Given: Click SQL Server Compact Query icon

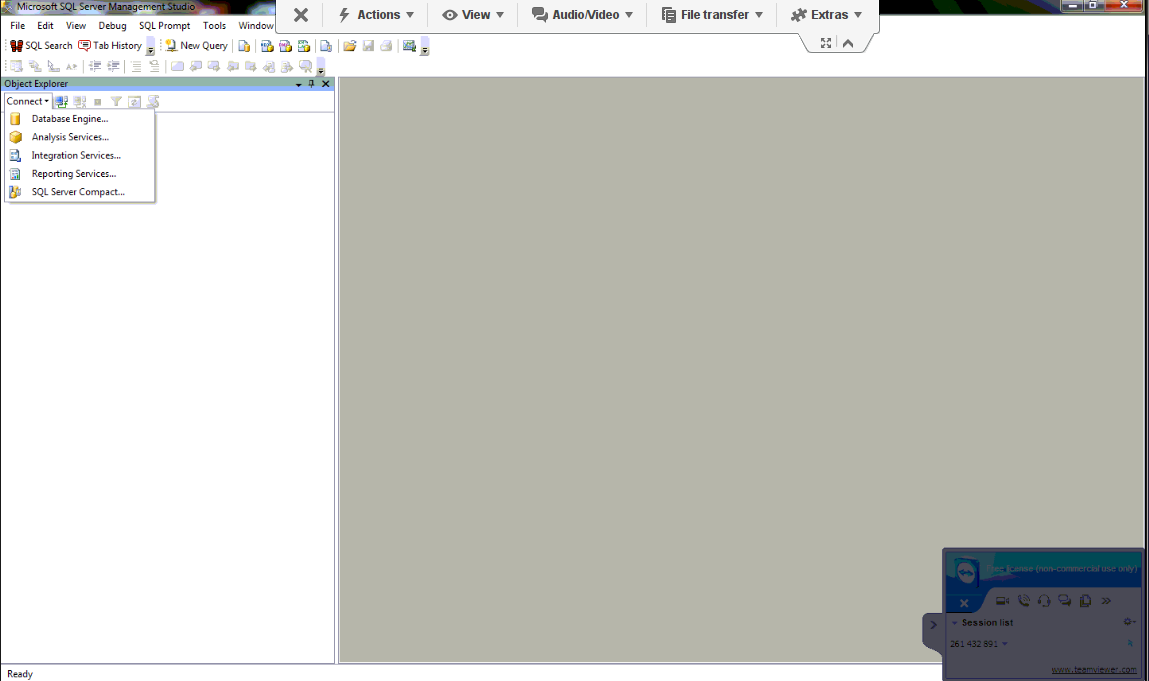Looking at the screenshot, I should click(326, 46).
